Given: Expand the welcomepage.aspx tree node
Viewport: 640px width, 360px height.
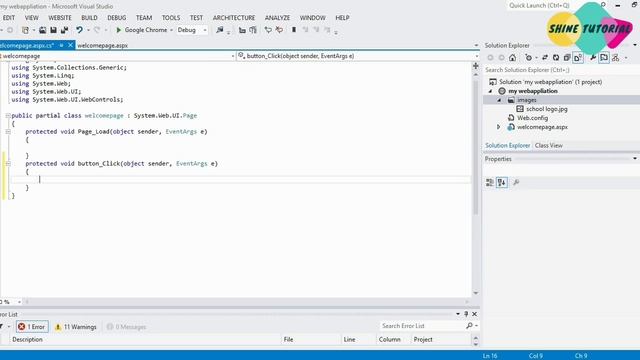Looking at the screenshot, I should [x=498, y=127].
